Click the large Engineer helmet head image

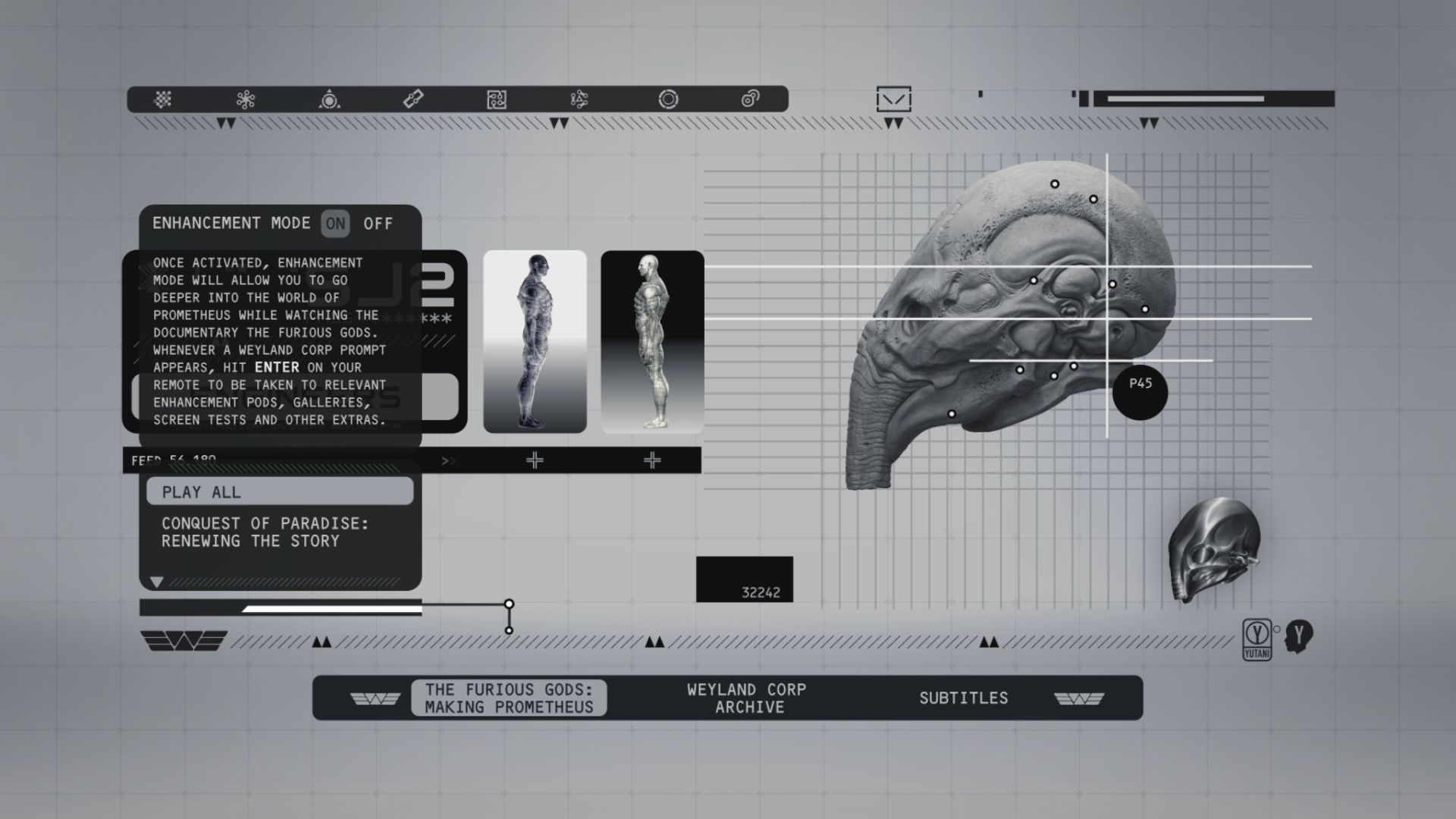[1012, 326]
